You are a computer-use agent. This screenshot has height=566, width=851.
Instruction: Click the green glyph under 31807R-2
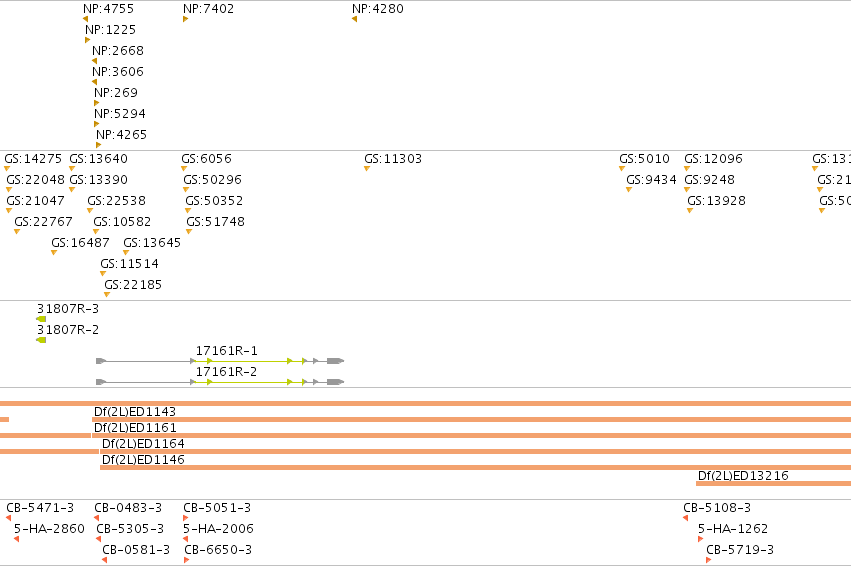click(41, 340)
